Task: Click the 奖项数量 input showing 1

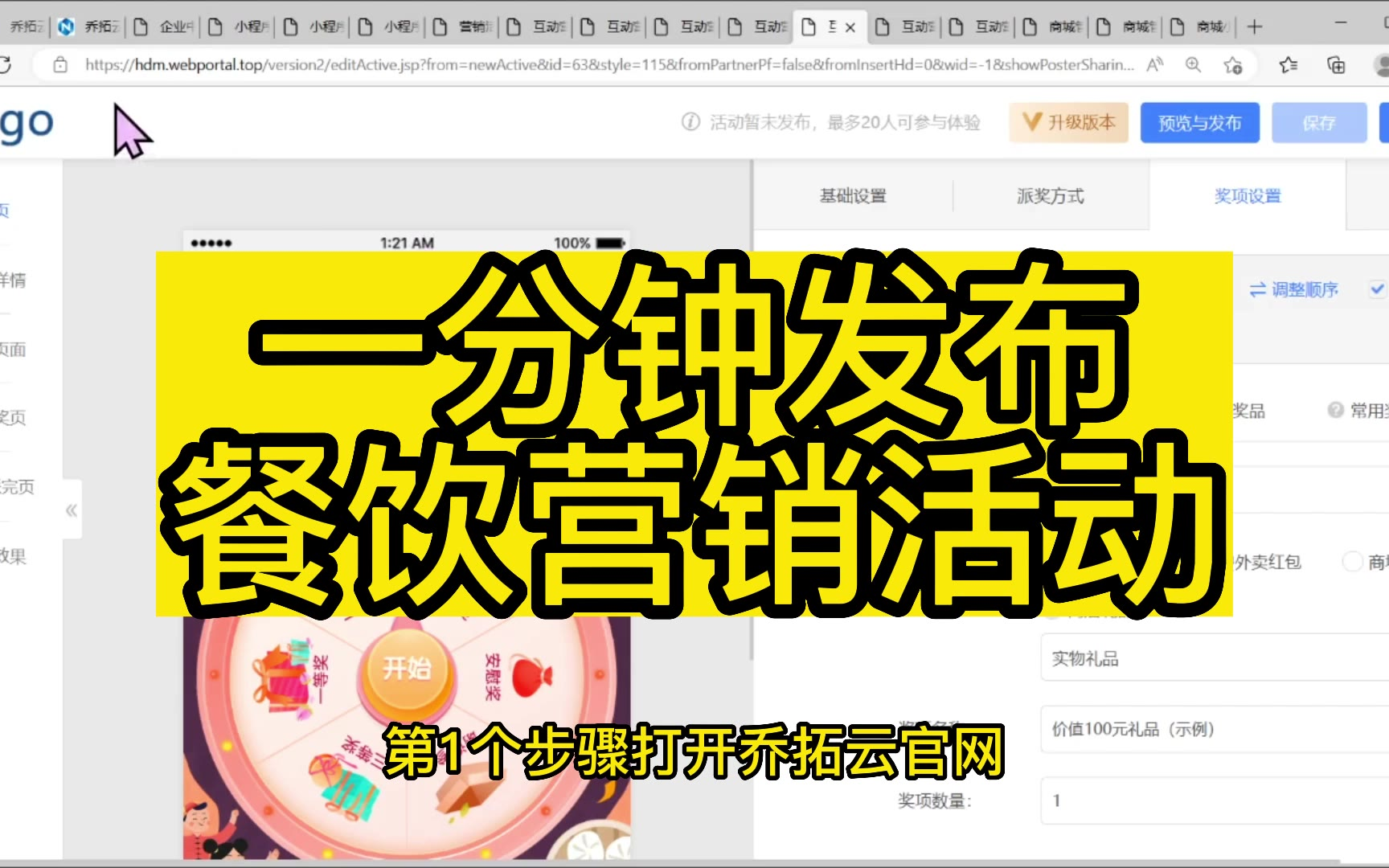Action: [x=1215, y=800]
